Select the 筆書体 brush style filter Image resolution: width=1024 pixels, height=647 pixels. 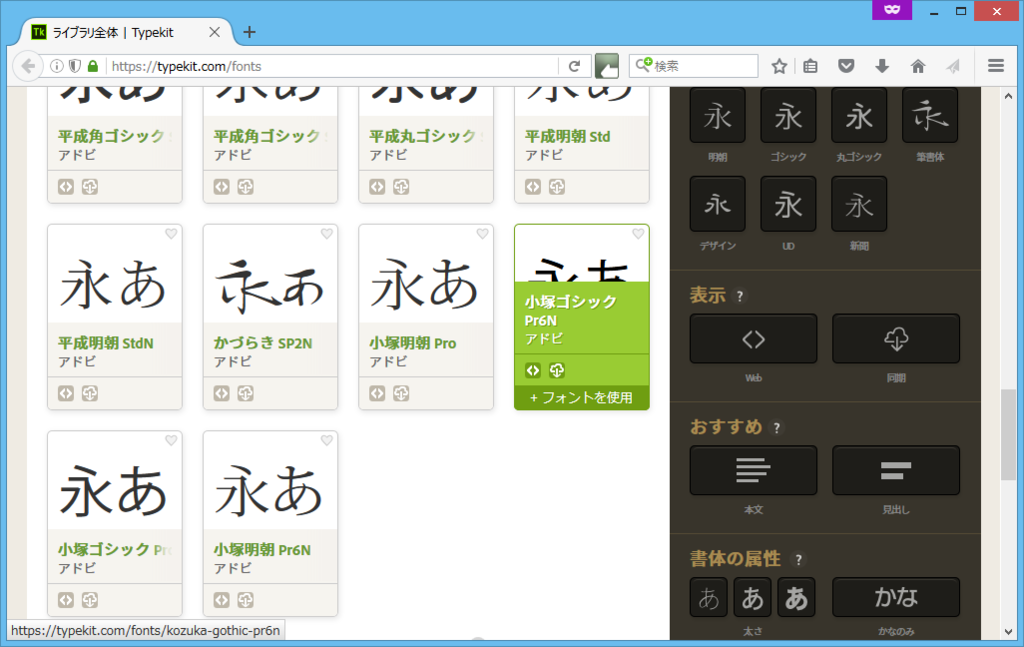pos(930,116)
